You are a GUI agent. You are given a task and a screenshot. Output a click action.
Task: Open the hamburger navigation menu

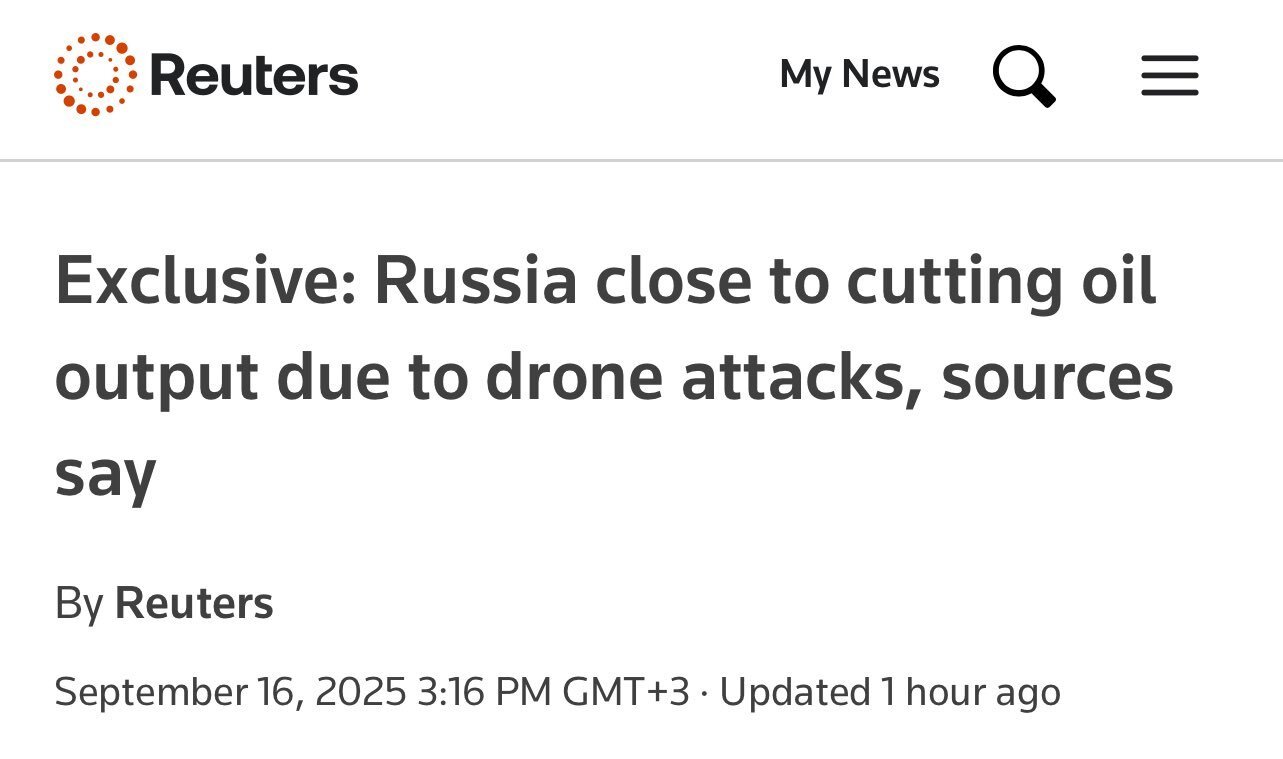pos(1169,76)
